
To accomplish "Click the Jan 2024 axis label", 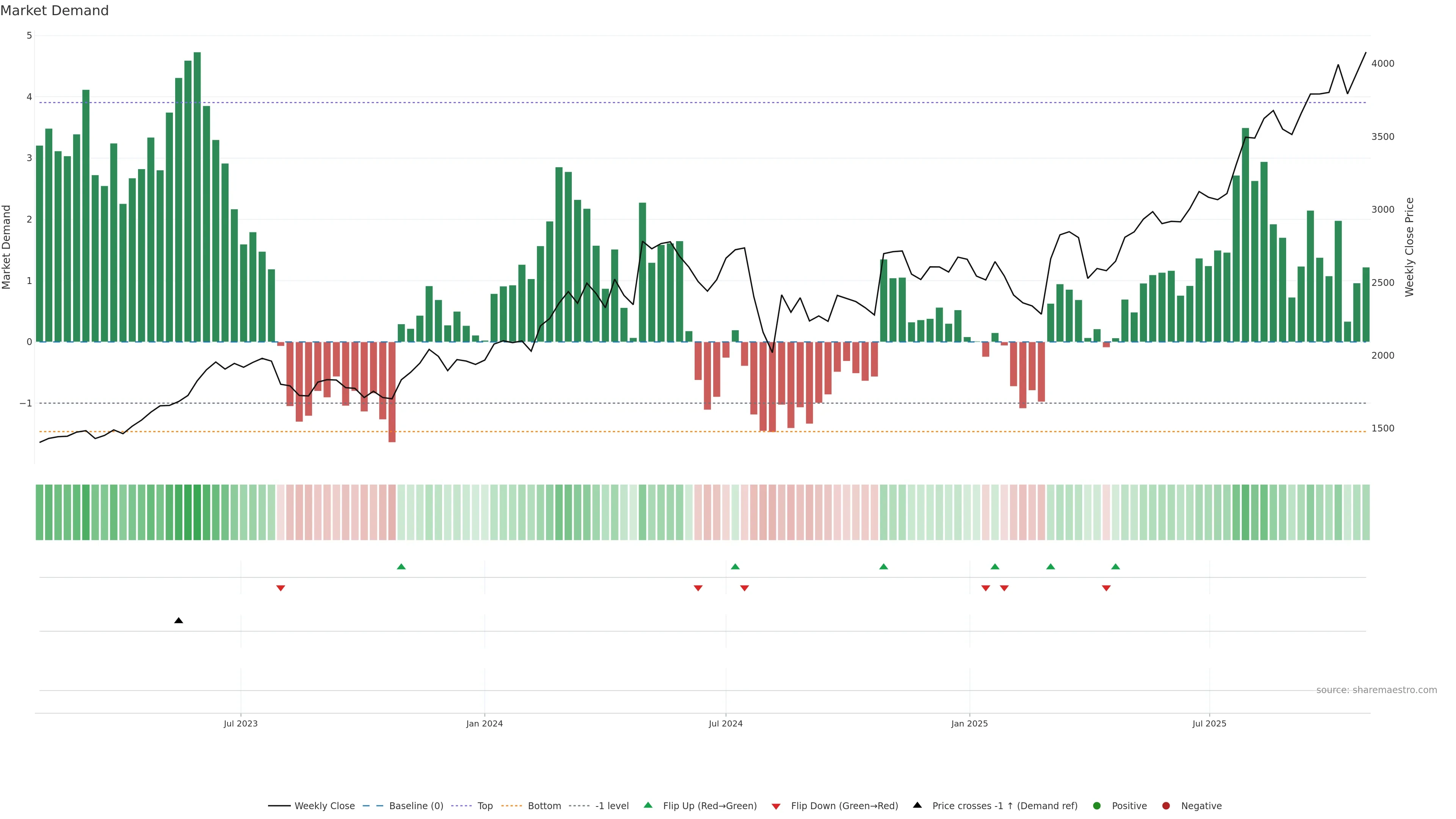I will coord(485,724).
